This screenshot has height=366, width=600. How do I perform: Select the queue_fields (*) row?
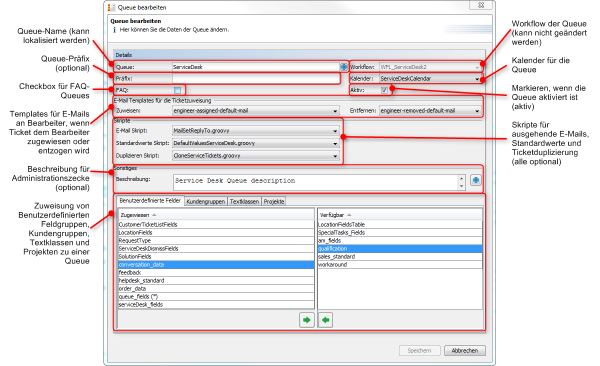point(216,297)
